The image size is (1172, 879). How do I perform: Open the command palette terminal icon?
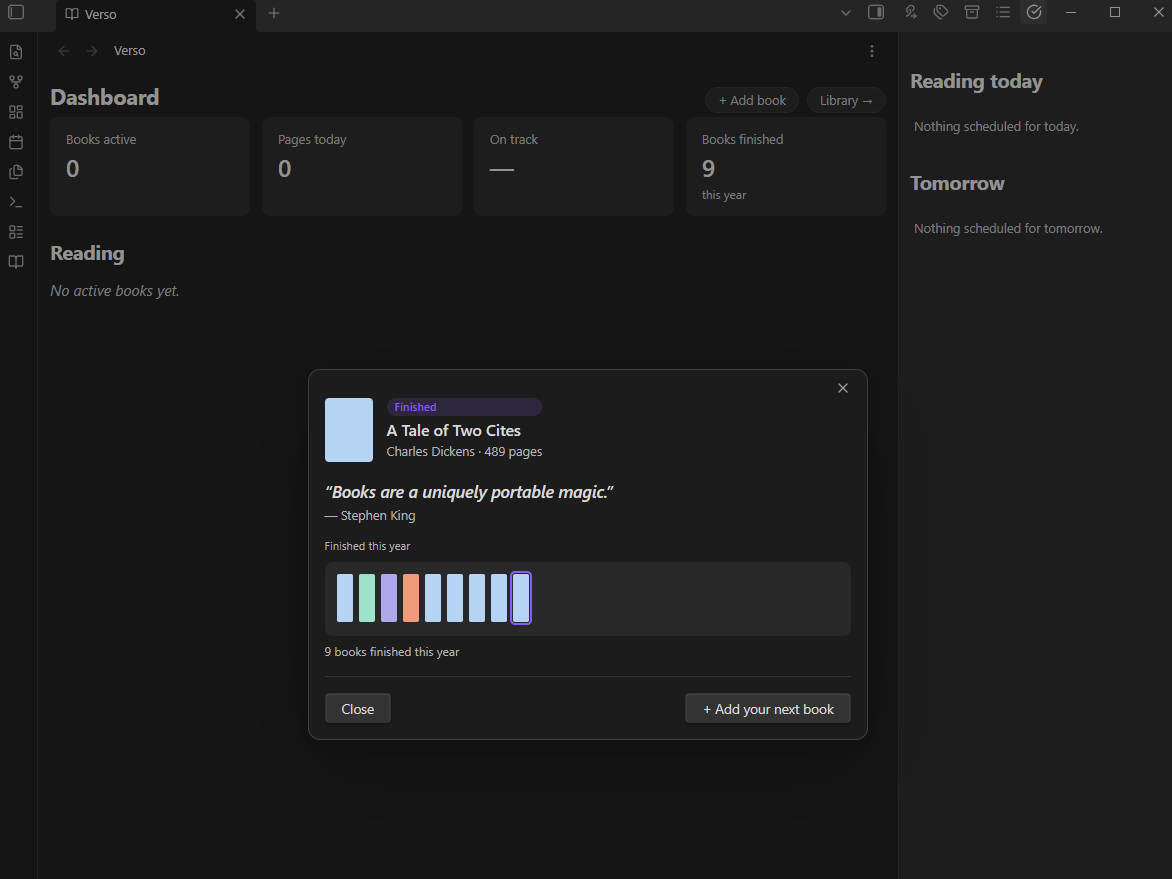click(16, 202)
